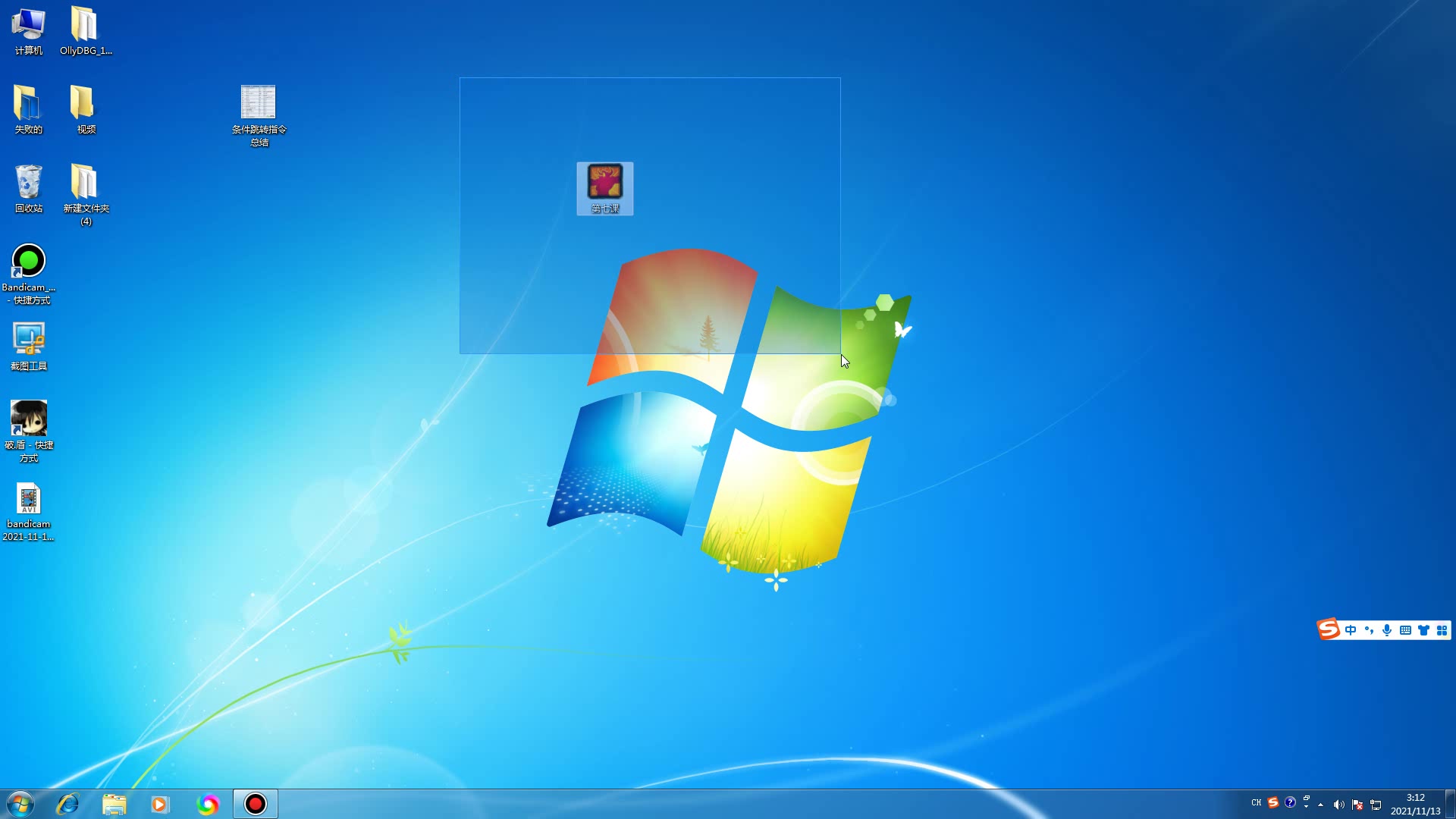Show hidden tray icons

(1321, 805)
